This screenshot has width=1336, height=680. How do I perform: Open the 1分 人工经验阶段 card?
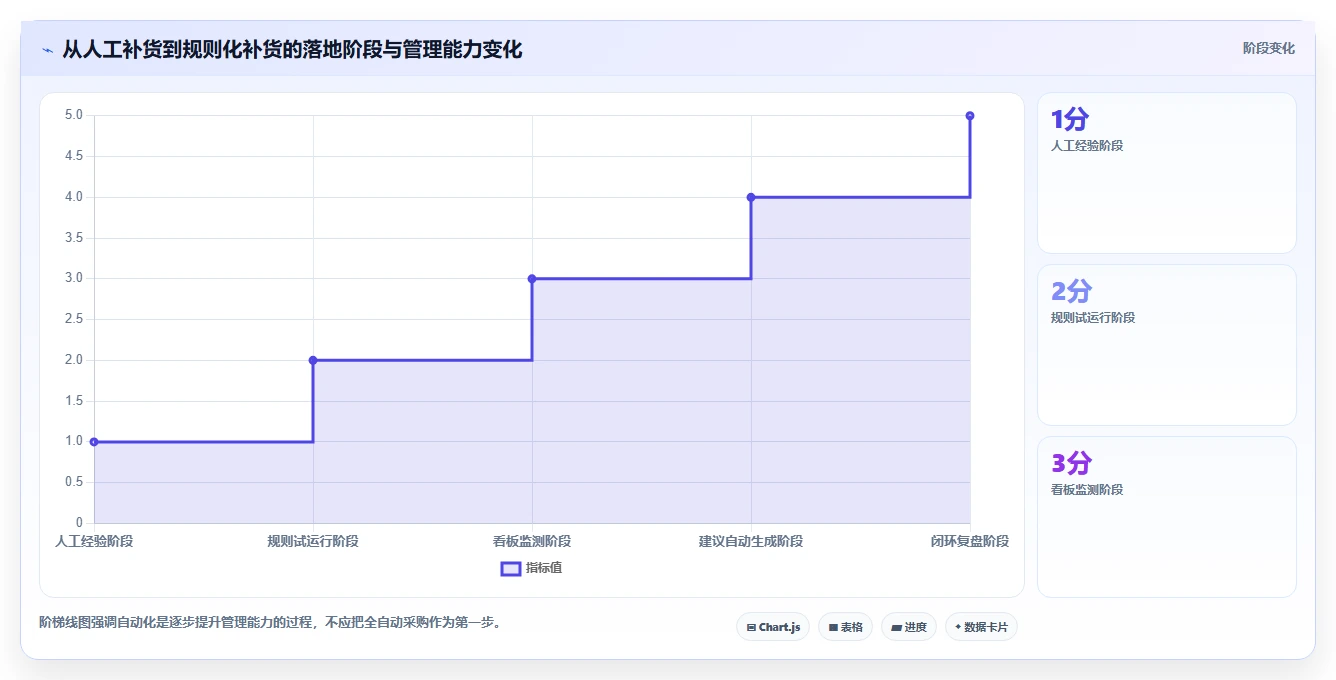1166,173
